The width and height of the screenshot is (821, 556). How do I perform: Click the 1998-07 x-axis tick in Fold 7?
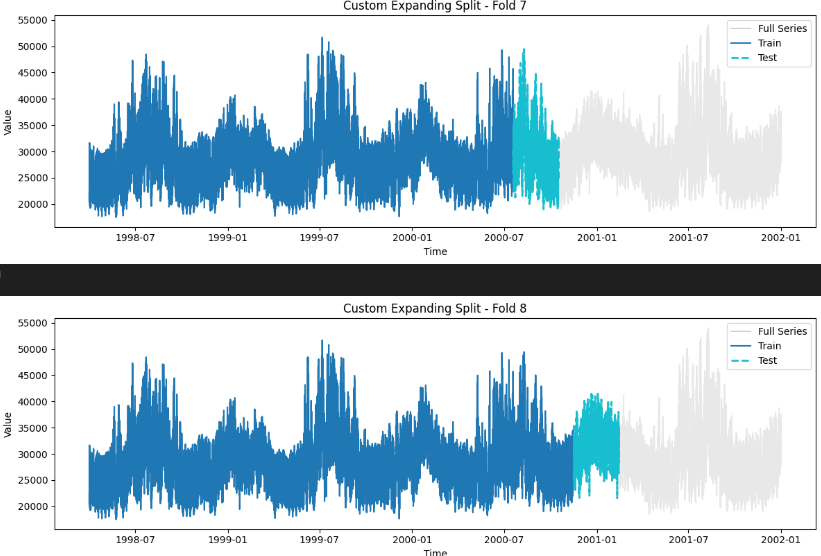tap(136, 238)
